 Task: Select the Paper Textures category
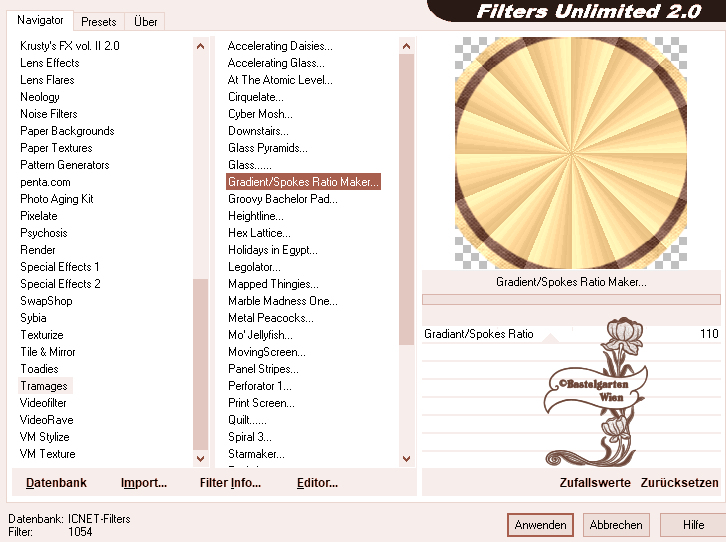pos(56,148)
